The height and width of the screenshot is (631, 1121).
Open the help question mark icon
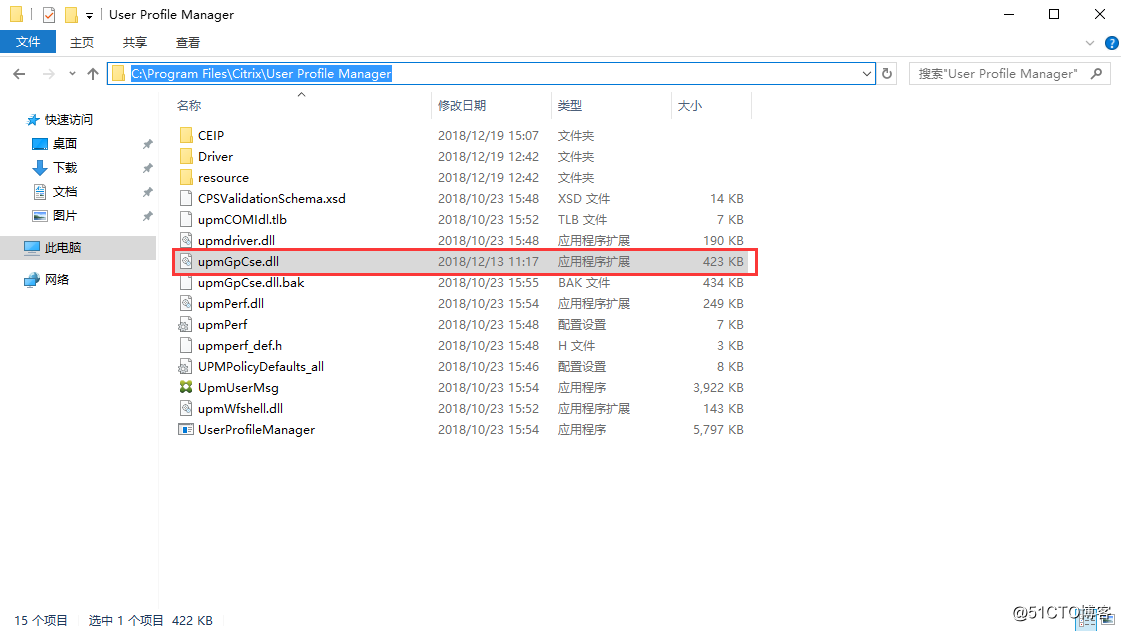click(1112, 43)
